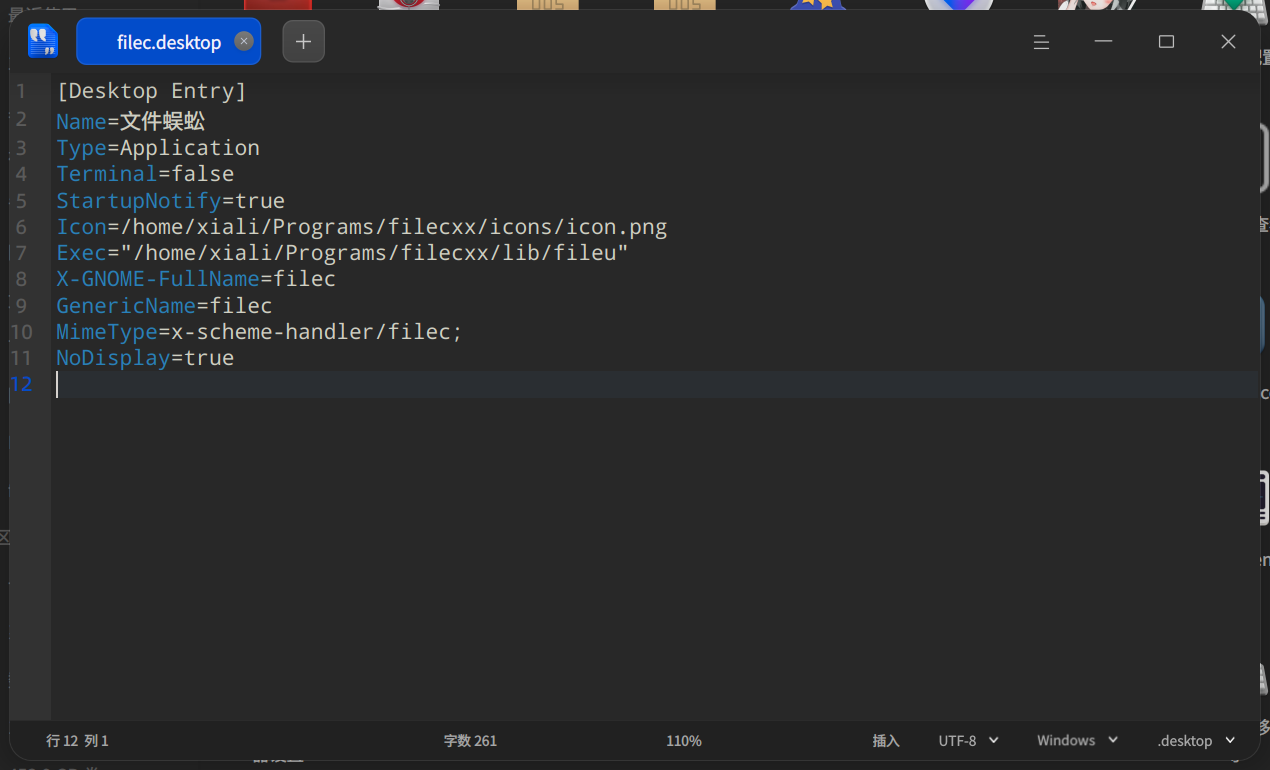
Task: Select the filec.desktop tab
Action: coord(168,41)
